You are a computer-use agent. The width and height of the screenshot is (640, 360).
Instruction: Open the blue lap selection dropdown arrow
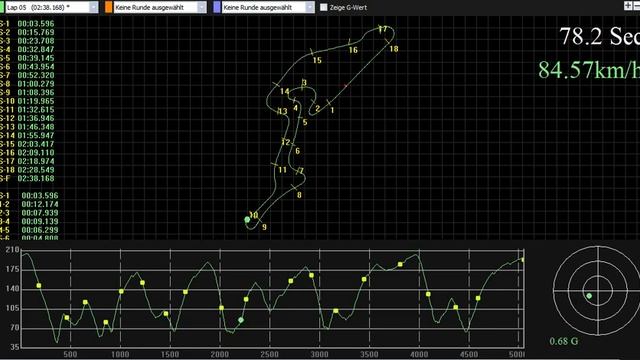pyautogui.click(x=310, y=7)
